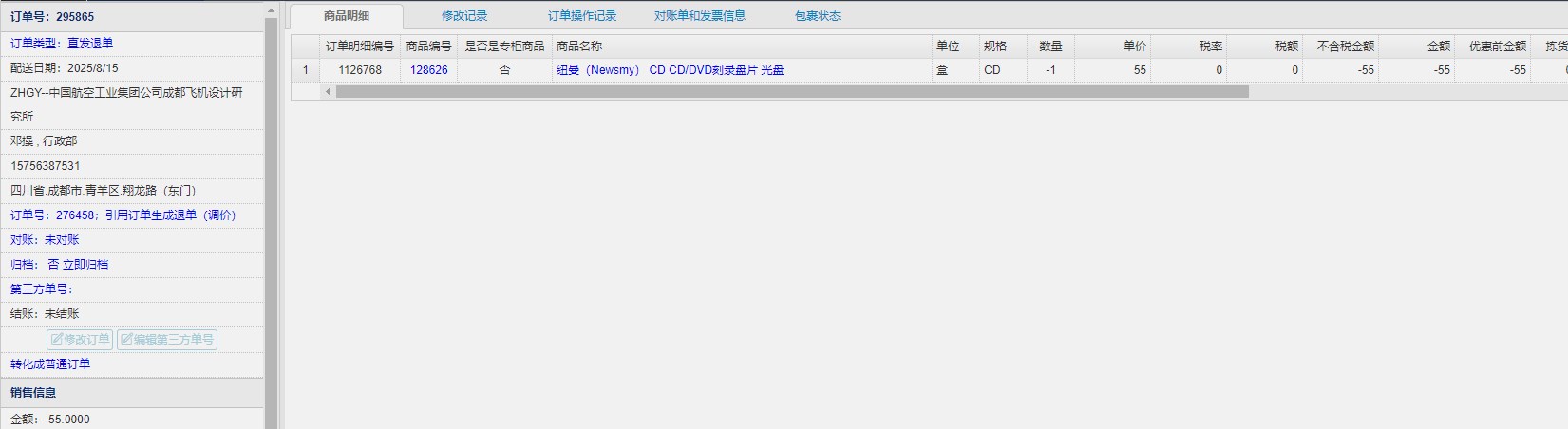Screen dimensions: 1568x429
Task: Click the 修改订单 edit button
Action: pos(80,340)
